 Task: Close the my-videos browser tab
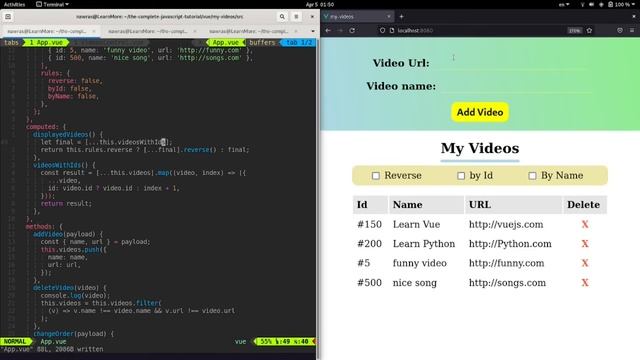[x=389, y=17]
